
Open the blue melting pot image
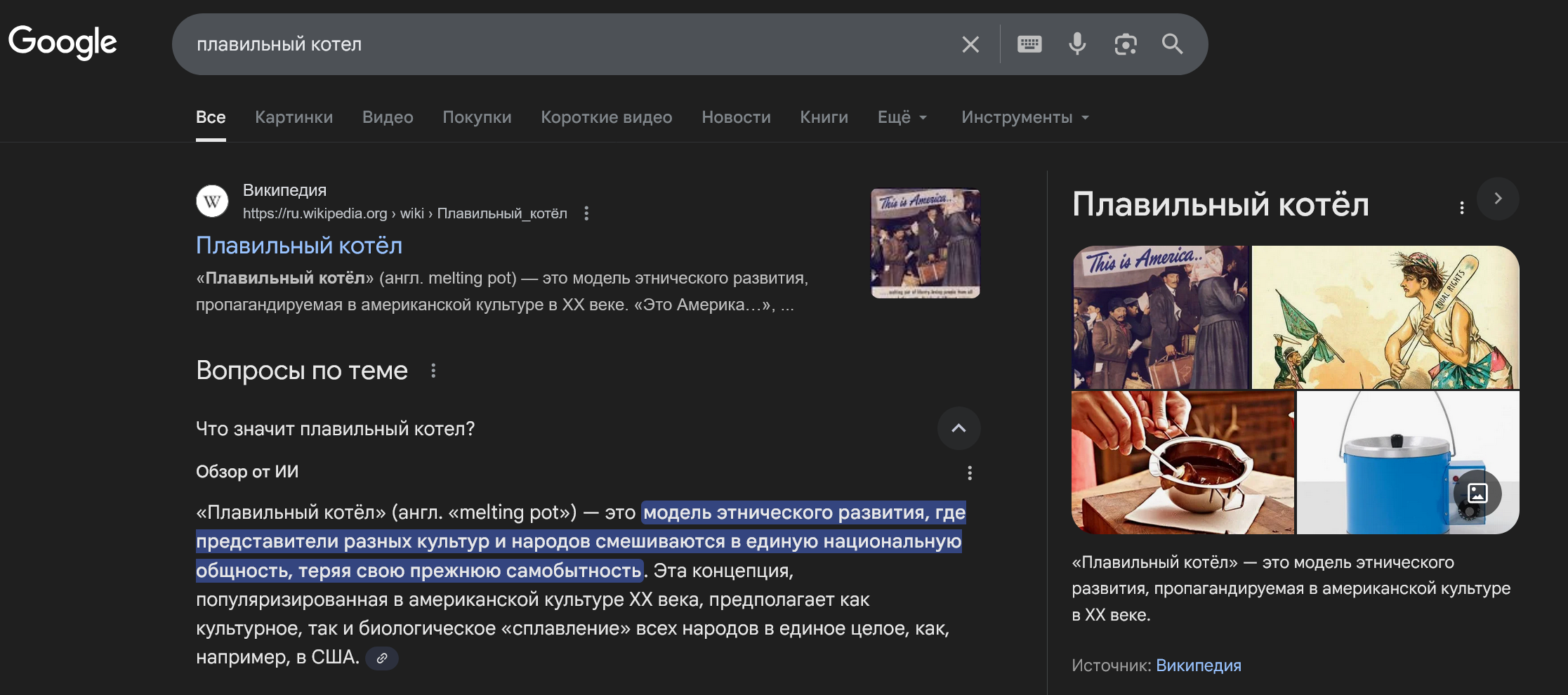(x=1408, y=463)
